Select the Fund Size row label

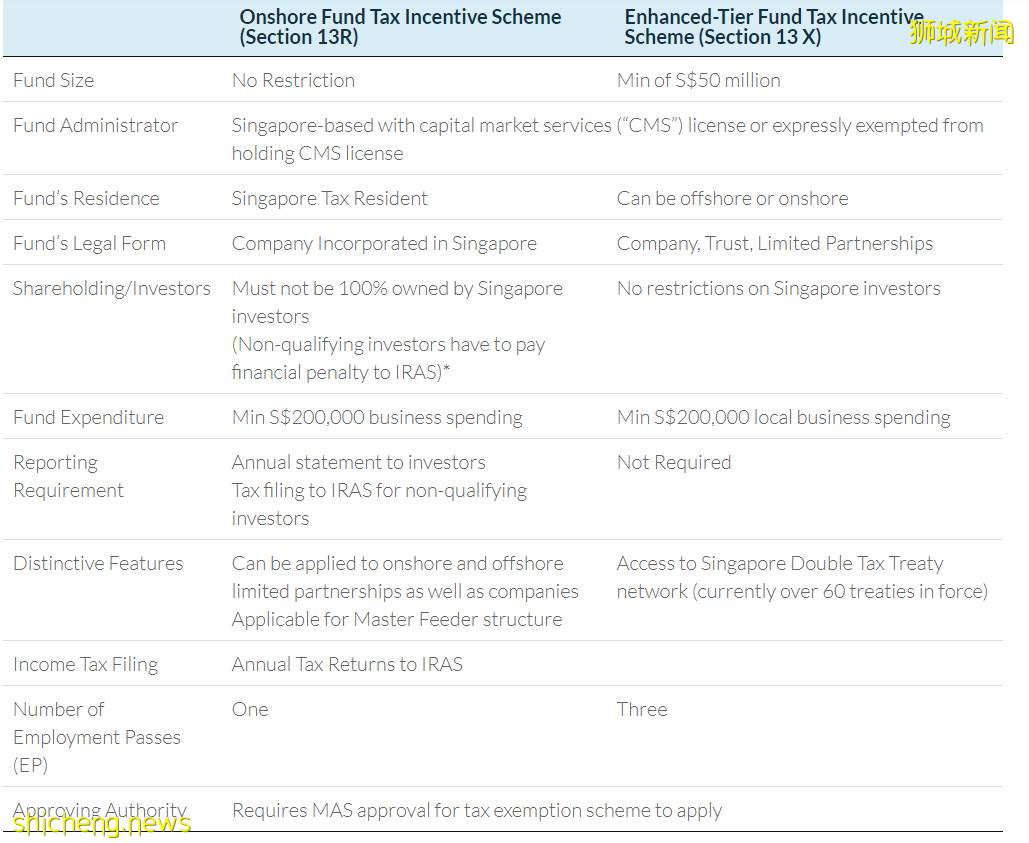(x=53, y=80)
